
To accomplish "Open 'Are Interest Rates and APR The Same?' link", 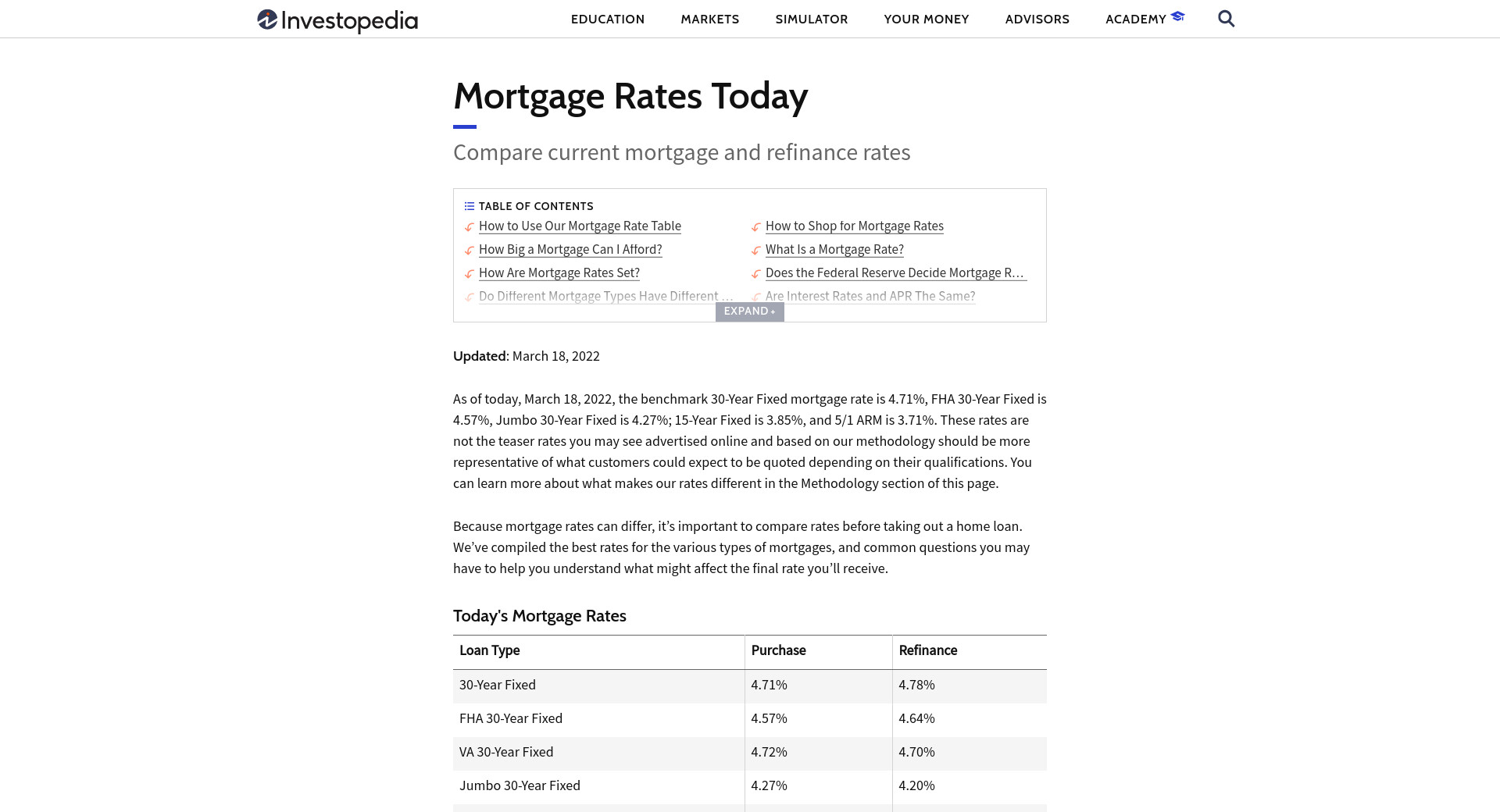I will pos(870,297).
